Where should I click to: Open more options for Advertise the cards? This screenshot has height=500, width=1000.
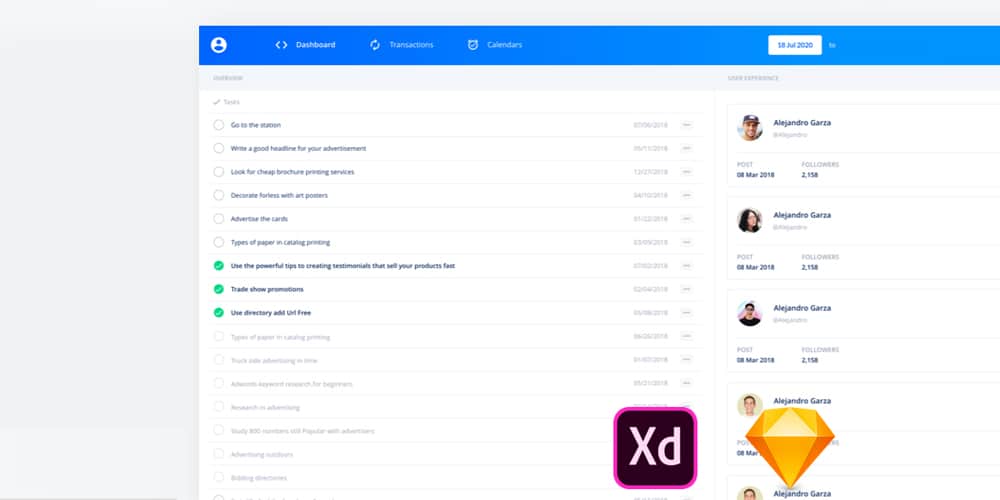686,219
